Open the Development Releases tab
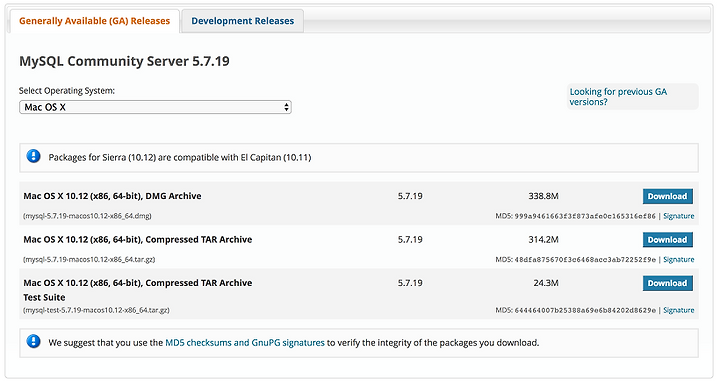 click(242, 21)
